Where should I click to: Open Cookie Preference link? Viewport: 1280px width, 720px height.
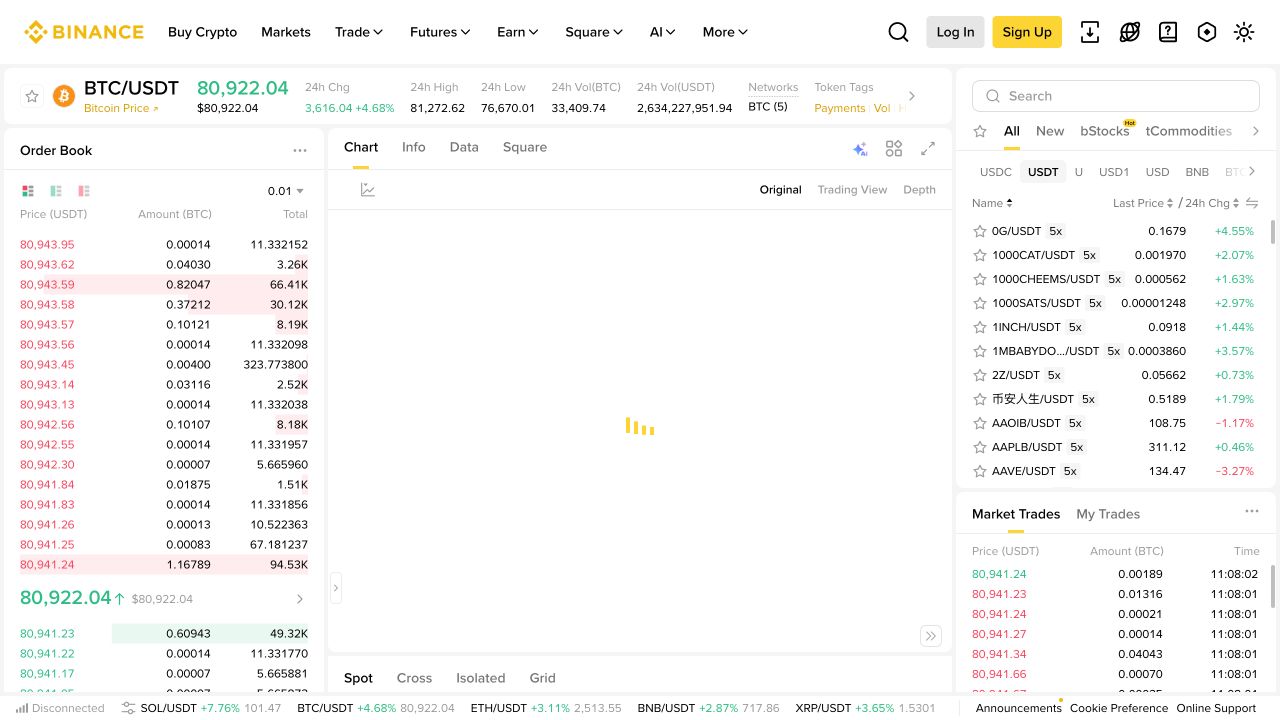tap(1119, 708)
